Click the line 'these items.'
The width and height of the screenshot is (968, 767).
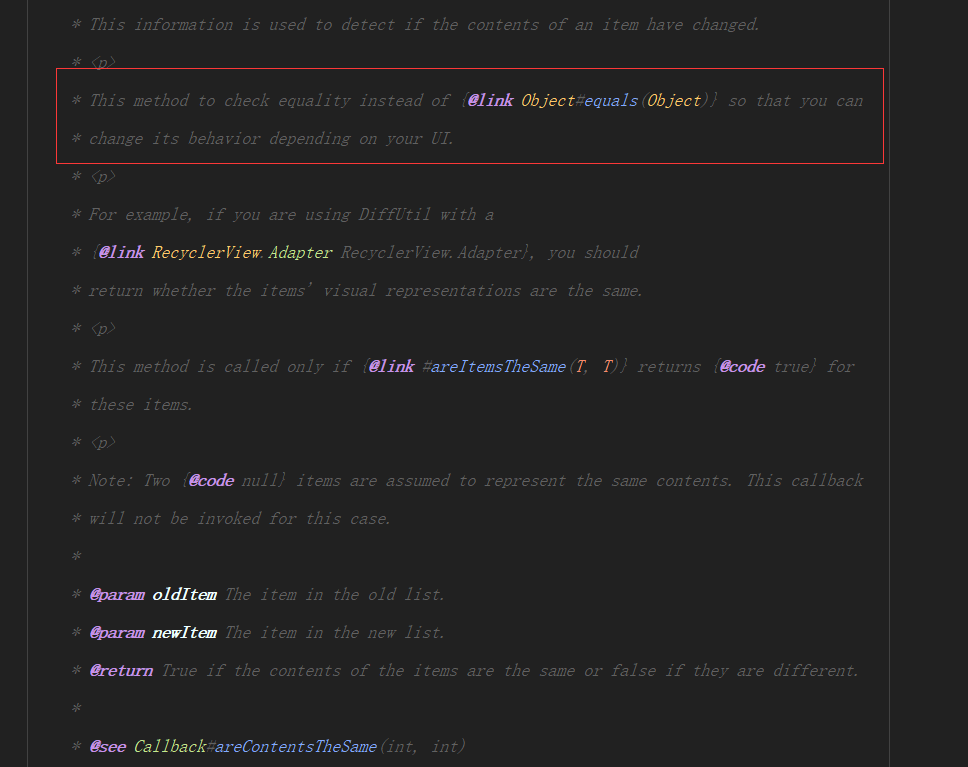click(x=141, y=404)
